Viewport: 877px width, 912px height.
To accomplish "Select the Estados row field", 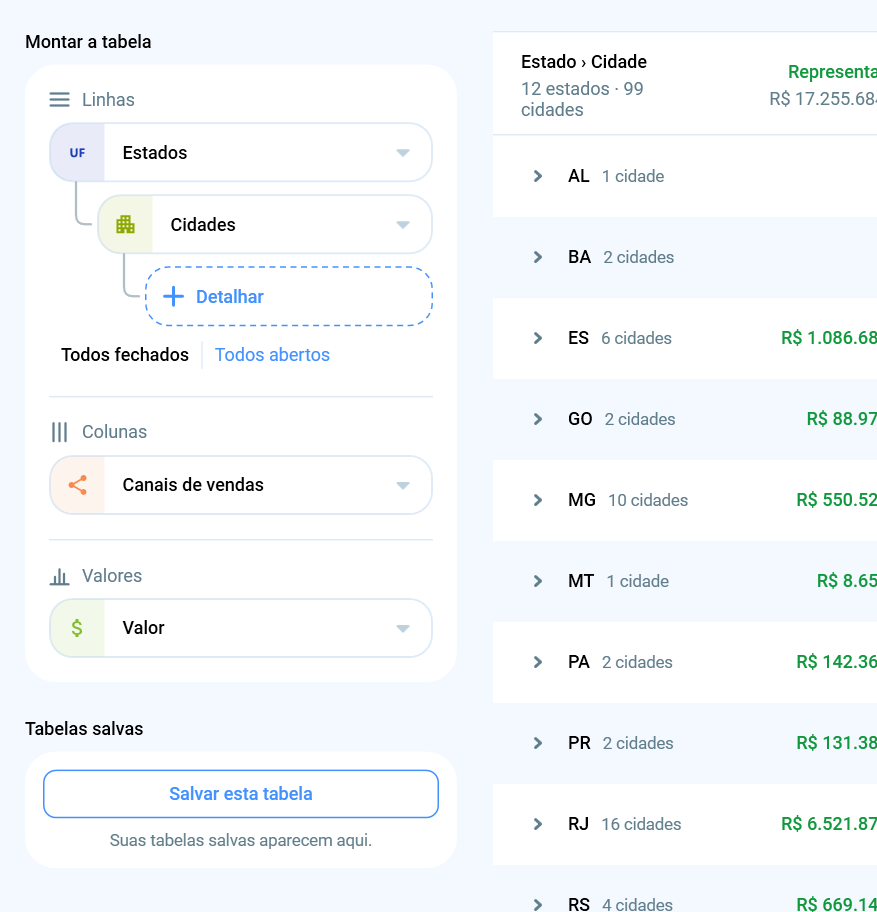I will [x=241, y=152].
